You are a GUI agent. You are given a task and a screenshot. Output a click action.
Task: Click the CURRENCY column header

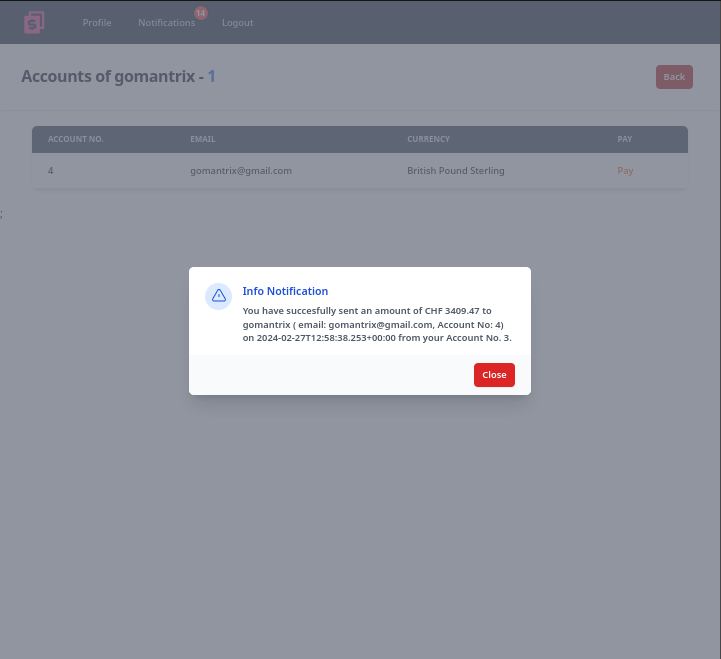click(x=429, y=139)
